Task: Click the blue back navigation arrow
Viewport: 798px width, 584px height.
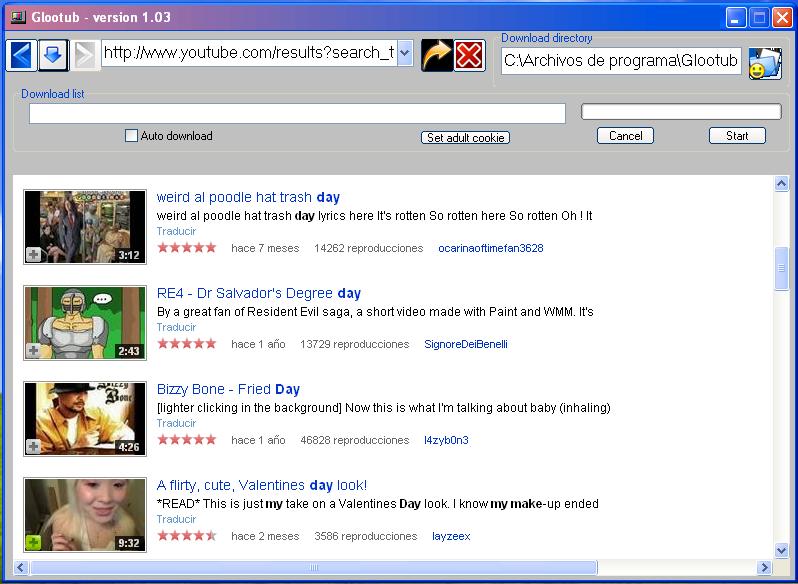Action: coord(21,55)
